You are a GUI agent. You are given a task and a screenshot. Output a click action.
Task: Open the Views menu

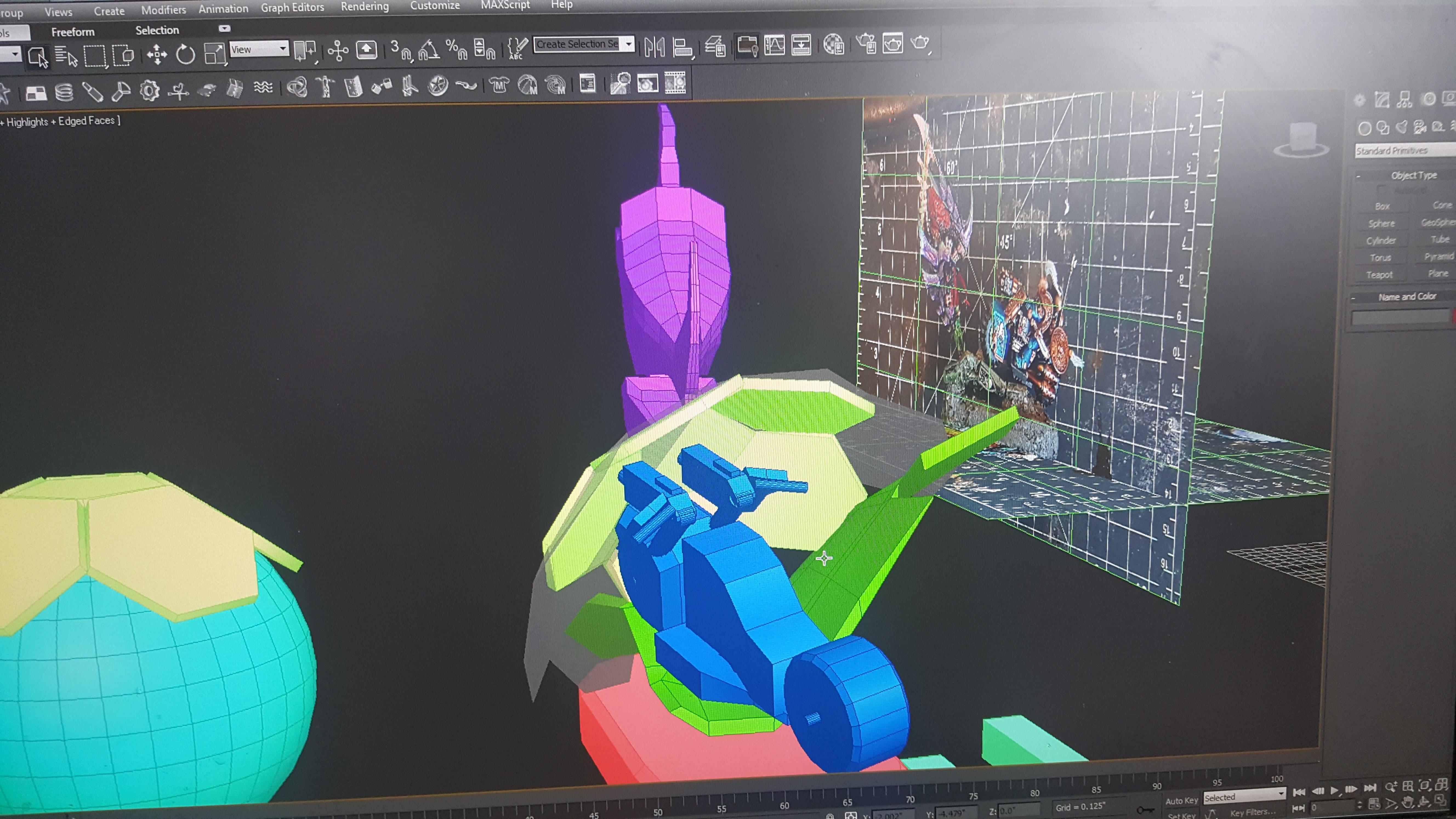pyautogui.click(x=58, y=12)
